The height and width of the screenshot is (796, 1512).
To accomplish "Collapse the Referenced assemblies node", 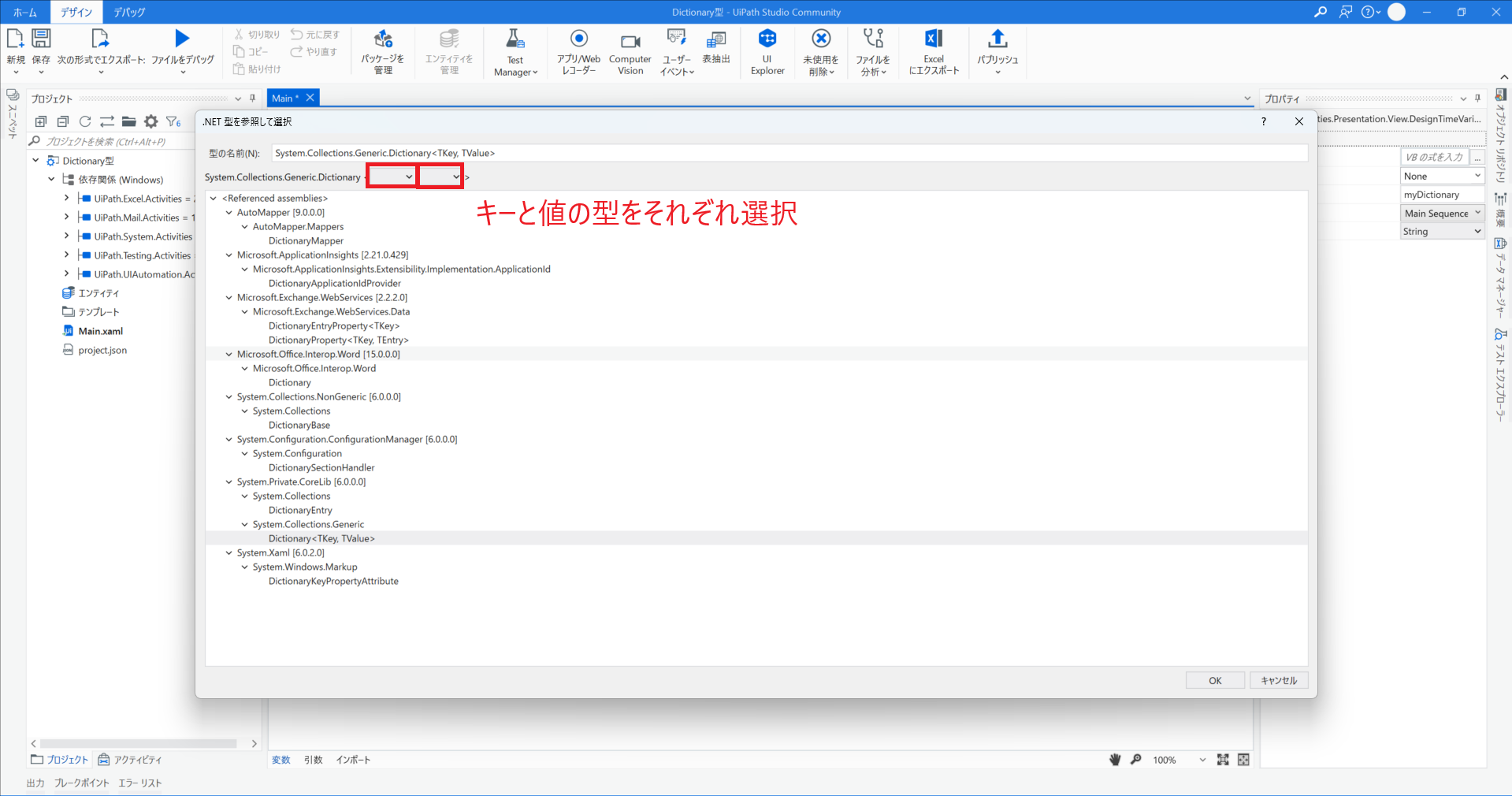I will tap(214, 199).
